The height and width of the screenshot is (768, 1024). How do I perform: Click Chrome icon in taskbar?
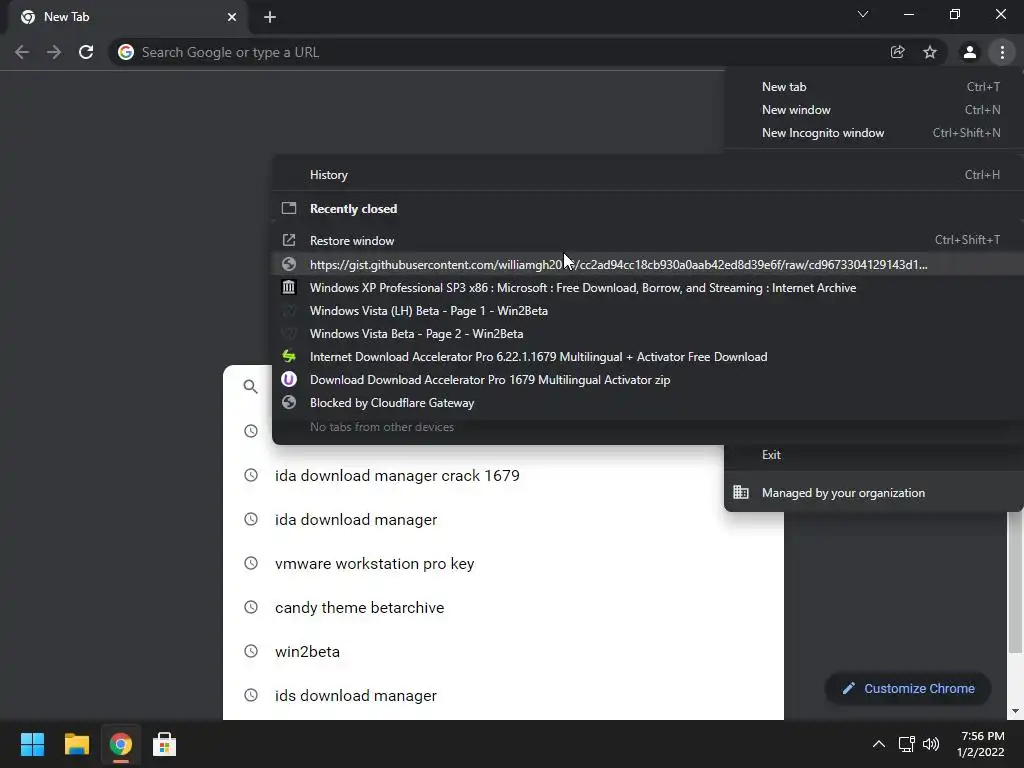pyautogui.click(x=120, y=744)
